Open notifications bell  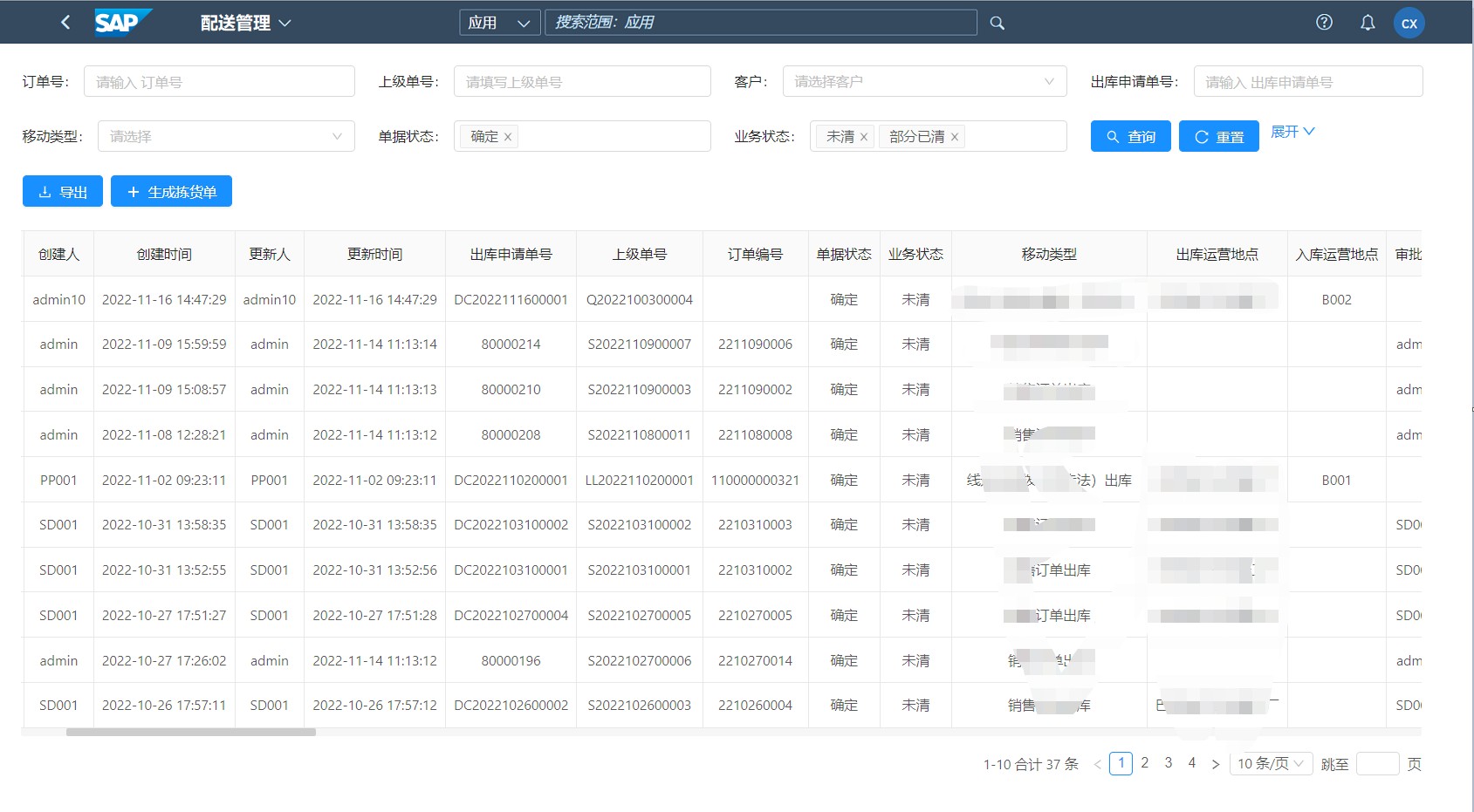pyautogui.click(x=1368, y=23)
